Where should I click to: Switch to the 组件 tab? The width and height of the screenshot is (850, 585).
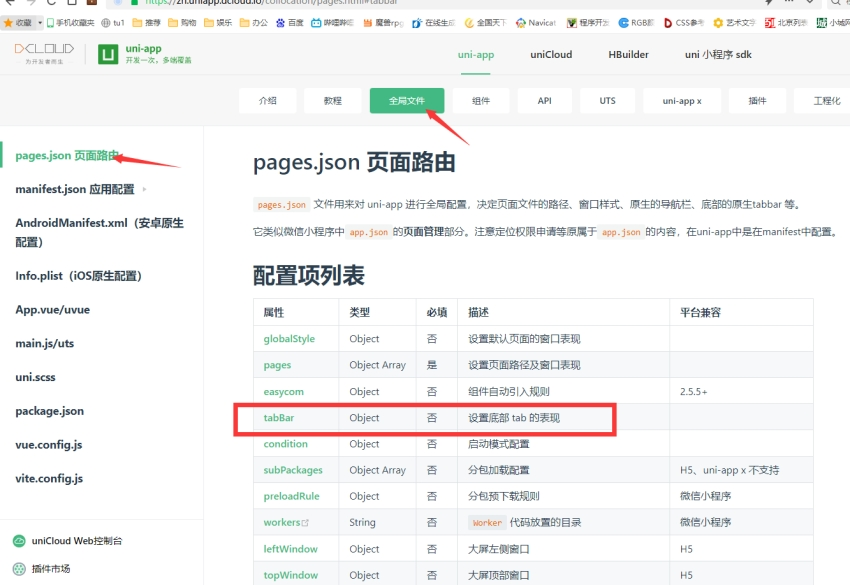[x=481, y=101]
